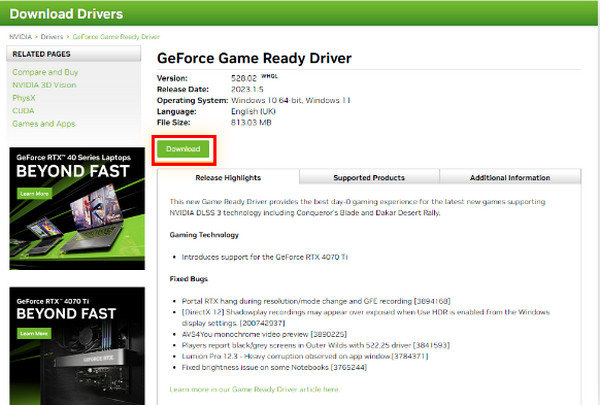Go to NVIDIA in the breadcrumb

pos(20,37)
